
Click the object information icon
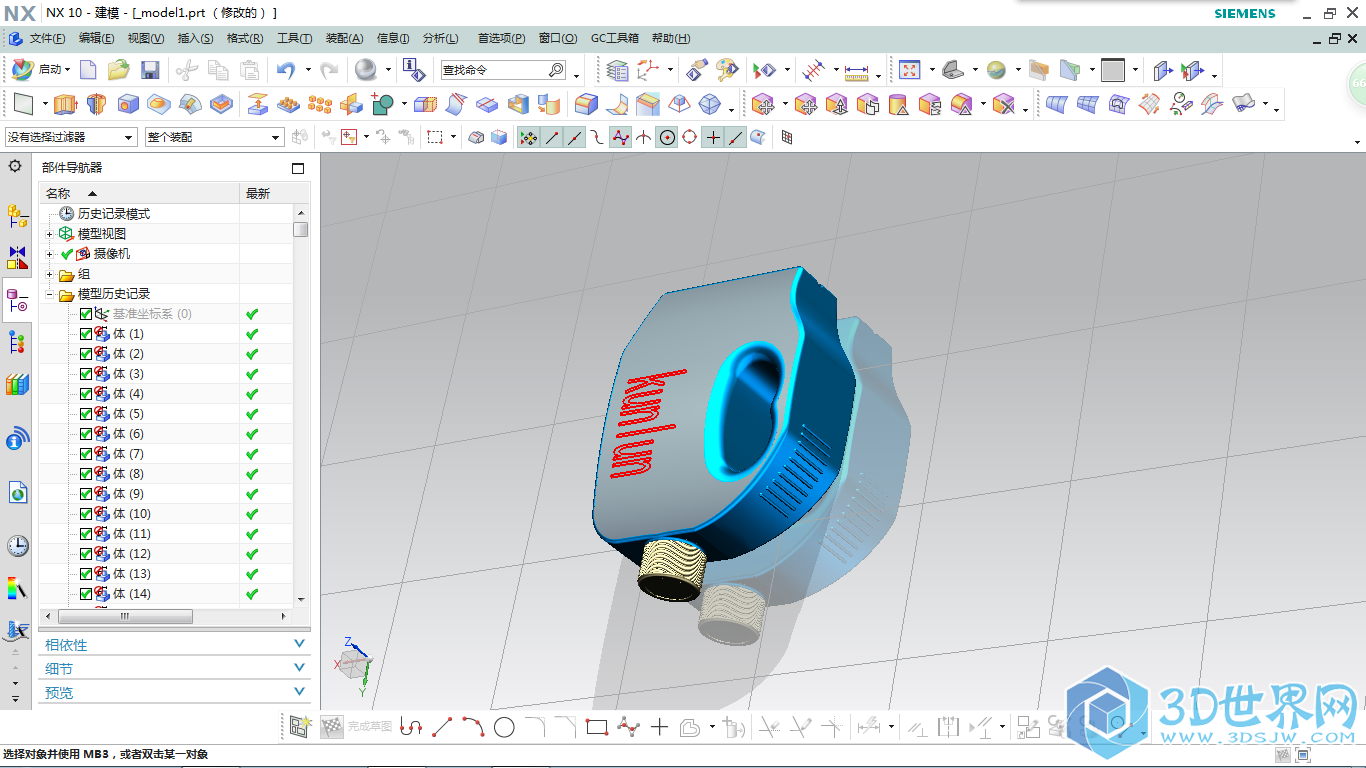pos(414,70)
